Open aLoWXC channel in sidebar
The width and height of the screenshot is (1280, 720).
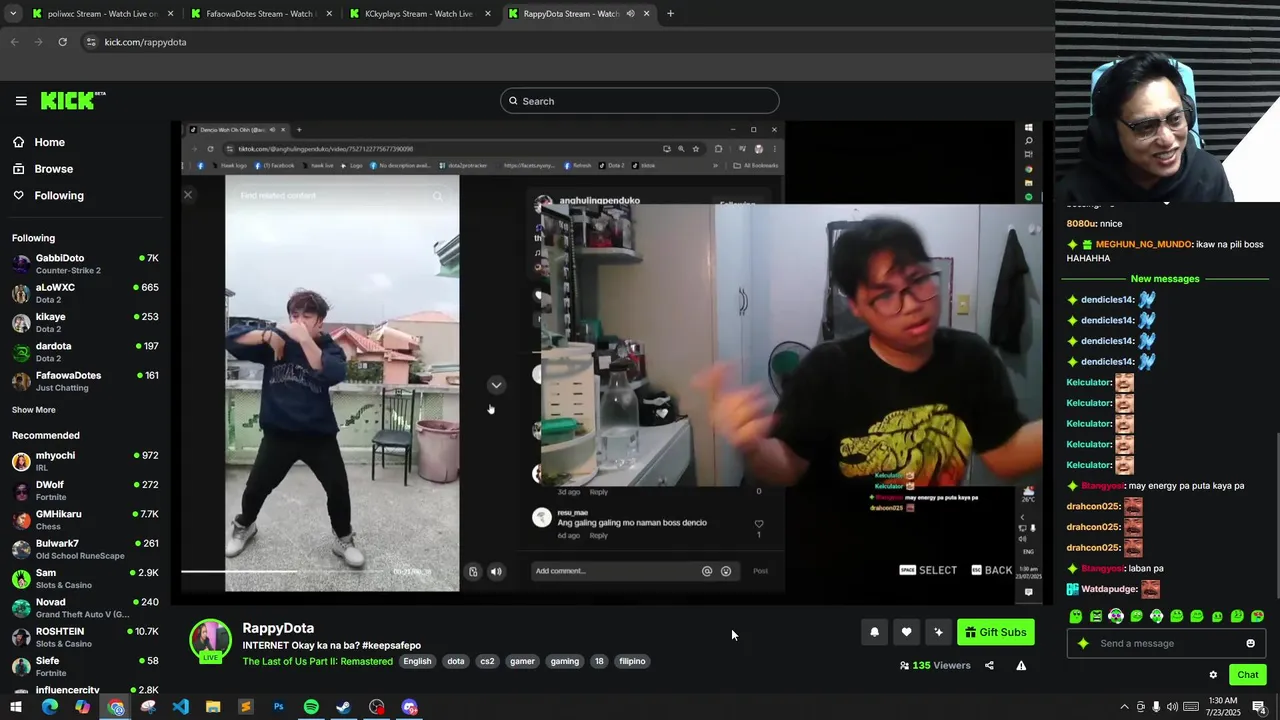click(85, 293)
